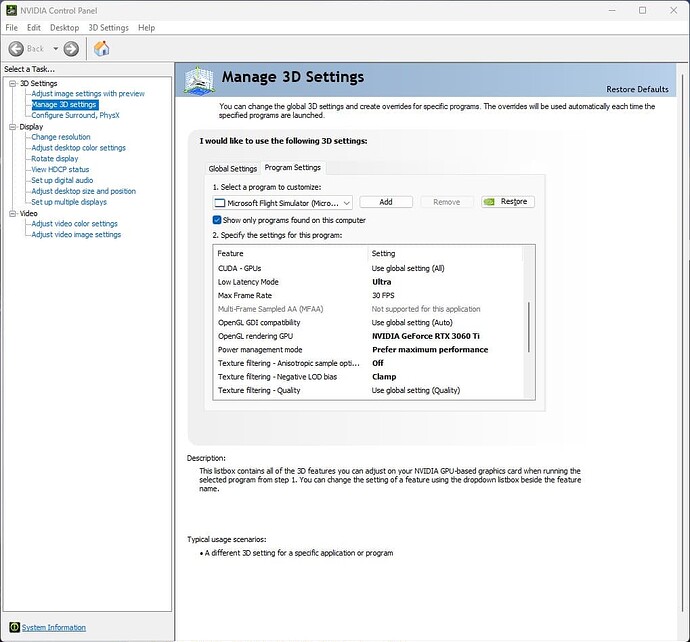
Task: Click the Restore Defaults link
Action: (x=637, y=89)
